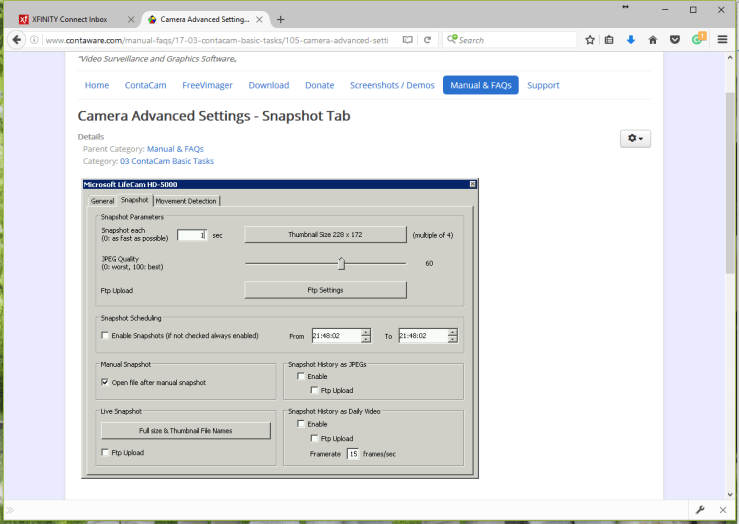Click the From time spinner arrows
This screenshot has height=524, width=739.
[366, 336]
